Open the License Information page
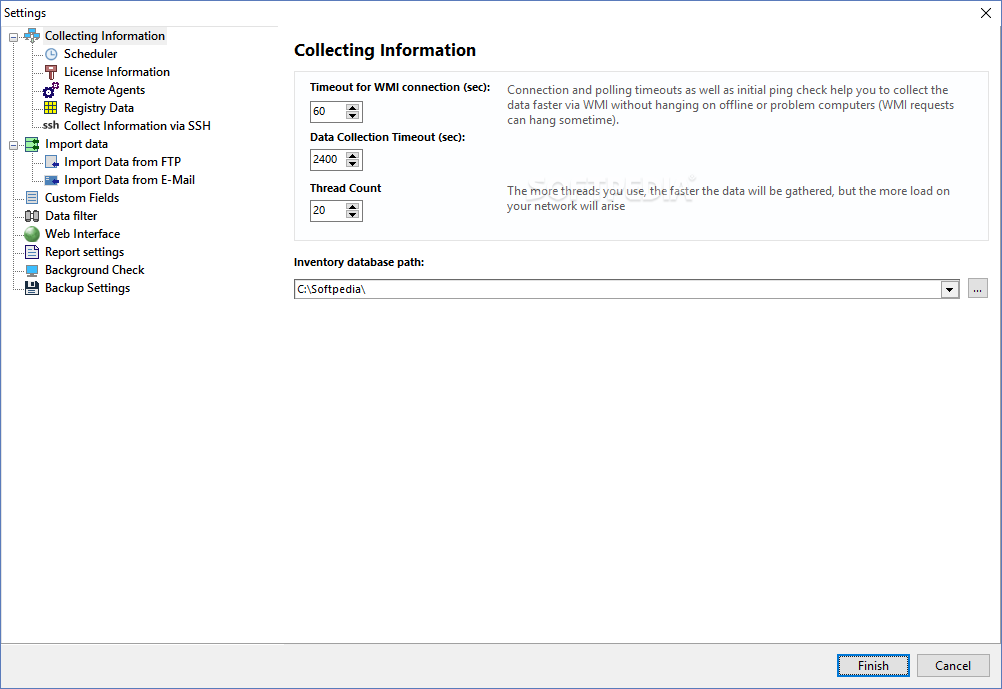 click(117, 72)
